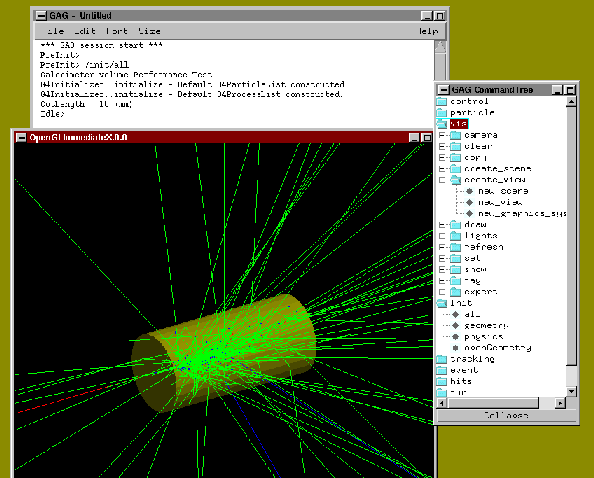Click the new_view command diamond icon
594x478 pixels.
click(x=470, y=202)
